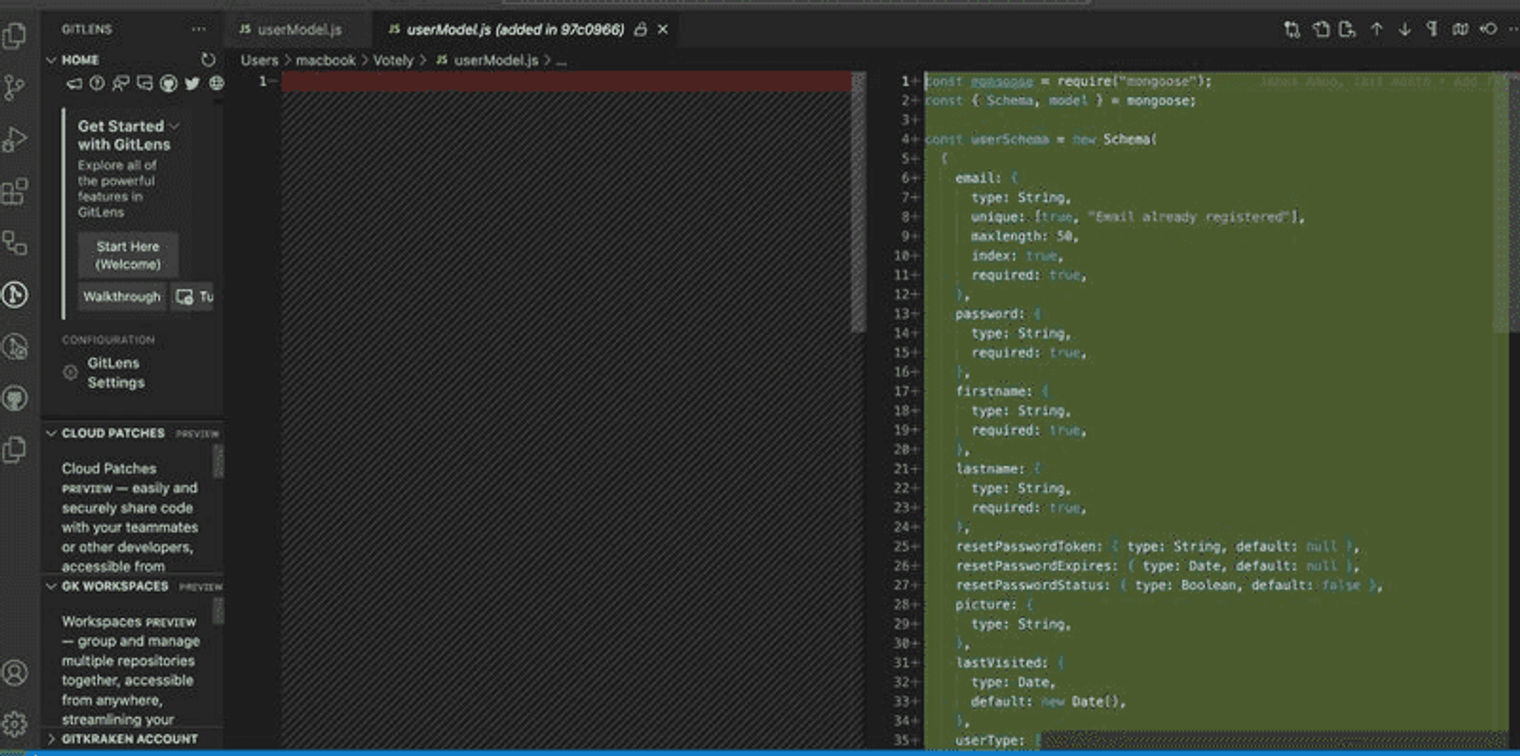The height and width of the screenshot is (756, 1520).
Task: Click the feedback person icon in Home
Action: 121,84
